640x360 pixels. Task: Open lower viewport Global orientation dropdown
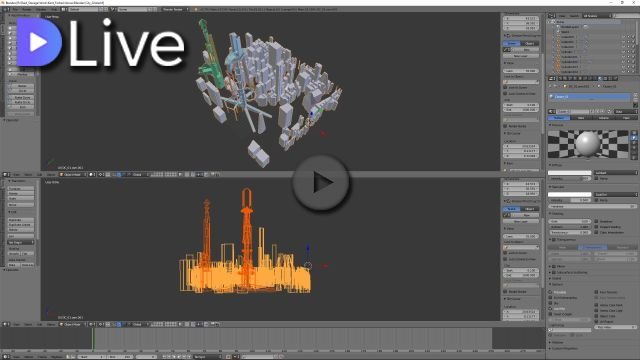138,324
